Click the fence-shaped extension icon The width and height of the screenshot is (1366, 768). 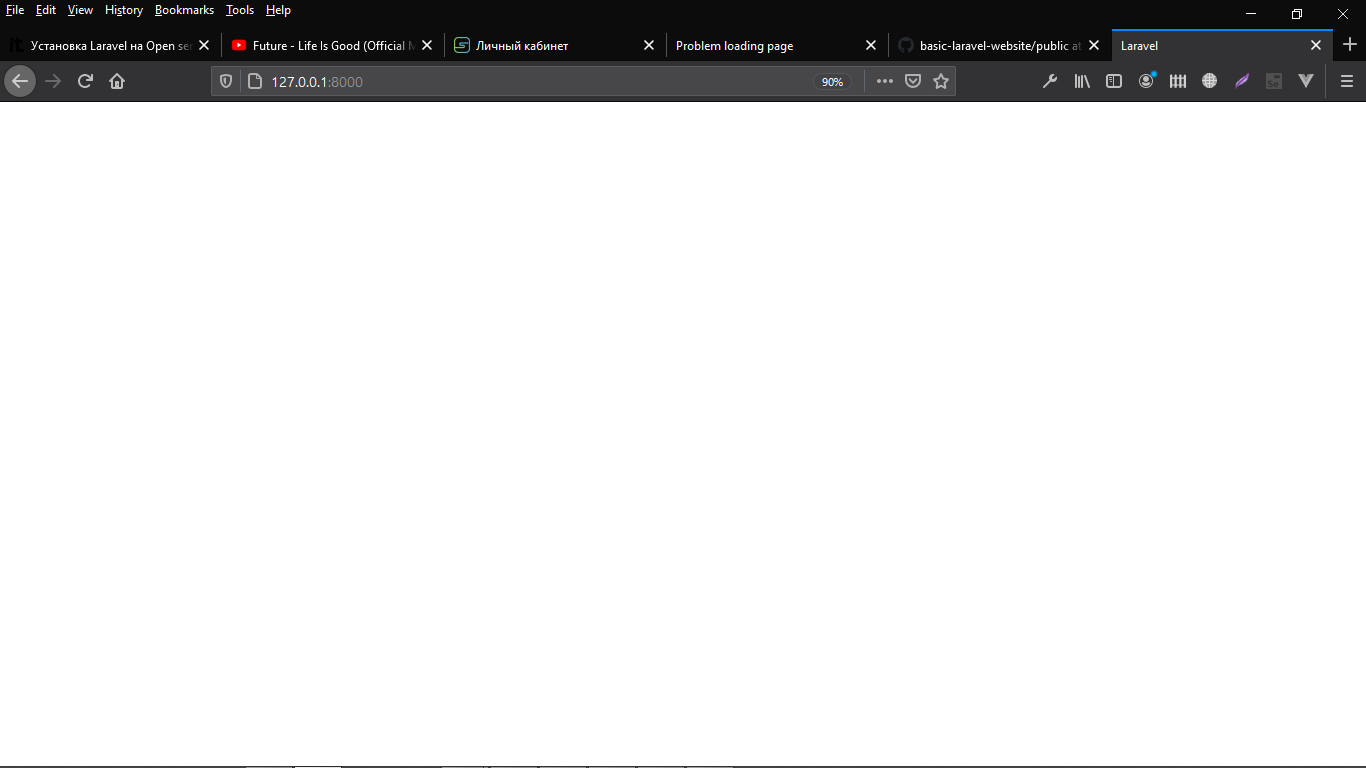click(x=1178, y=81)
